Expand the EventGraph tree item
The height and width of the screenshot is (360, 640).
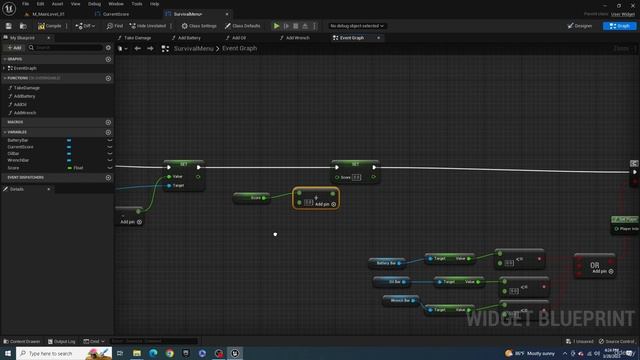pos(4,68)
